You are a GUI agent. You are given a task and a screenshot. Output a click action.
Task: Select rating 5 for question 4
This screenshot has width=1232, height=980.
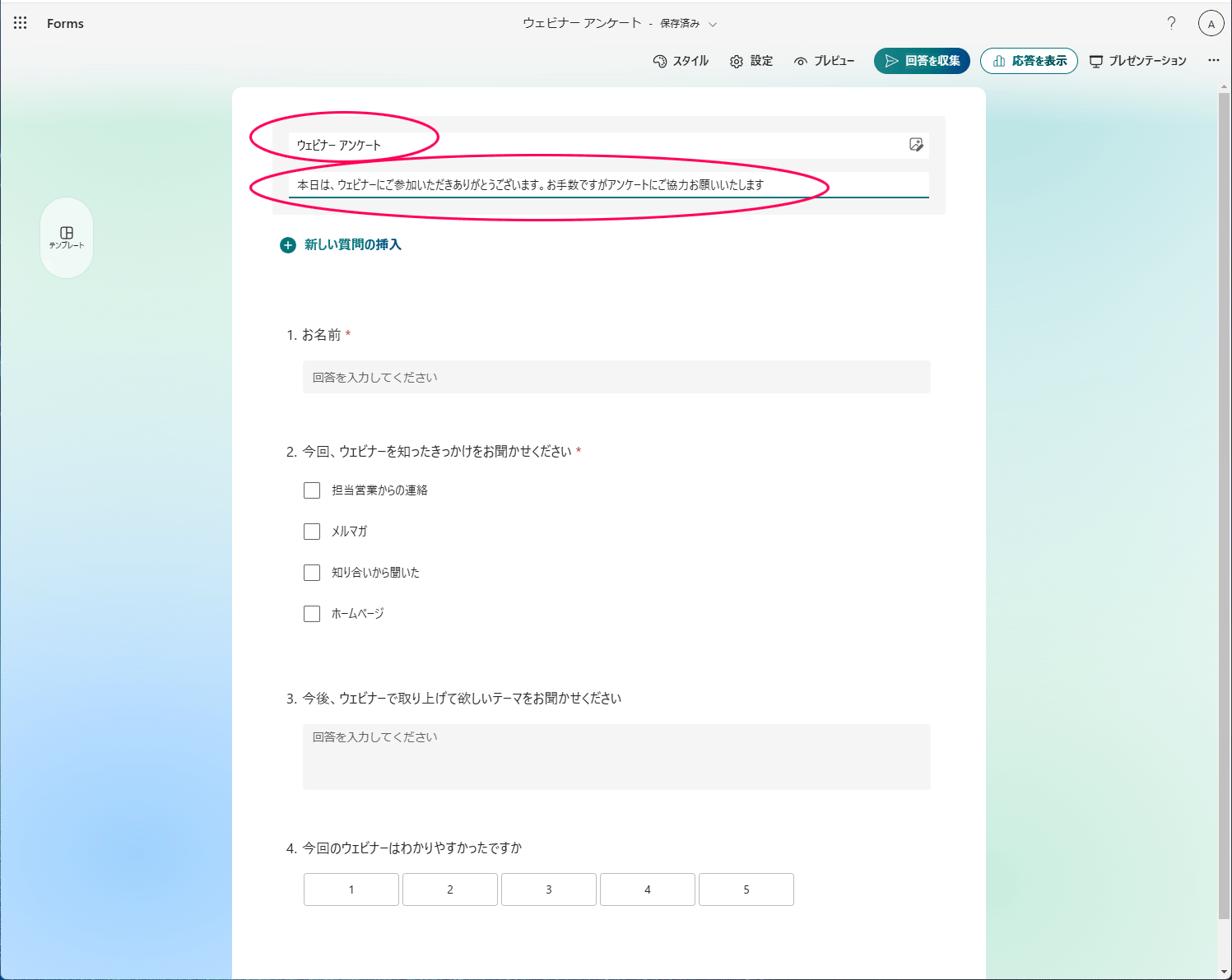(746, 889)
